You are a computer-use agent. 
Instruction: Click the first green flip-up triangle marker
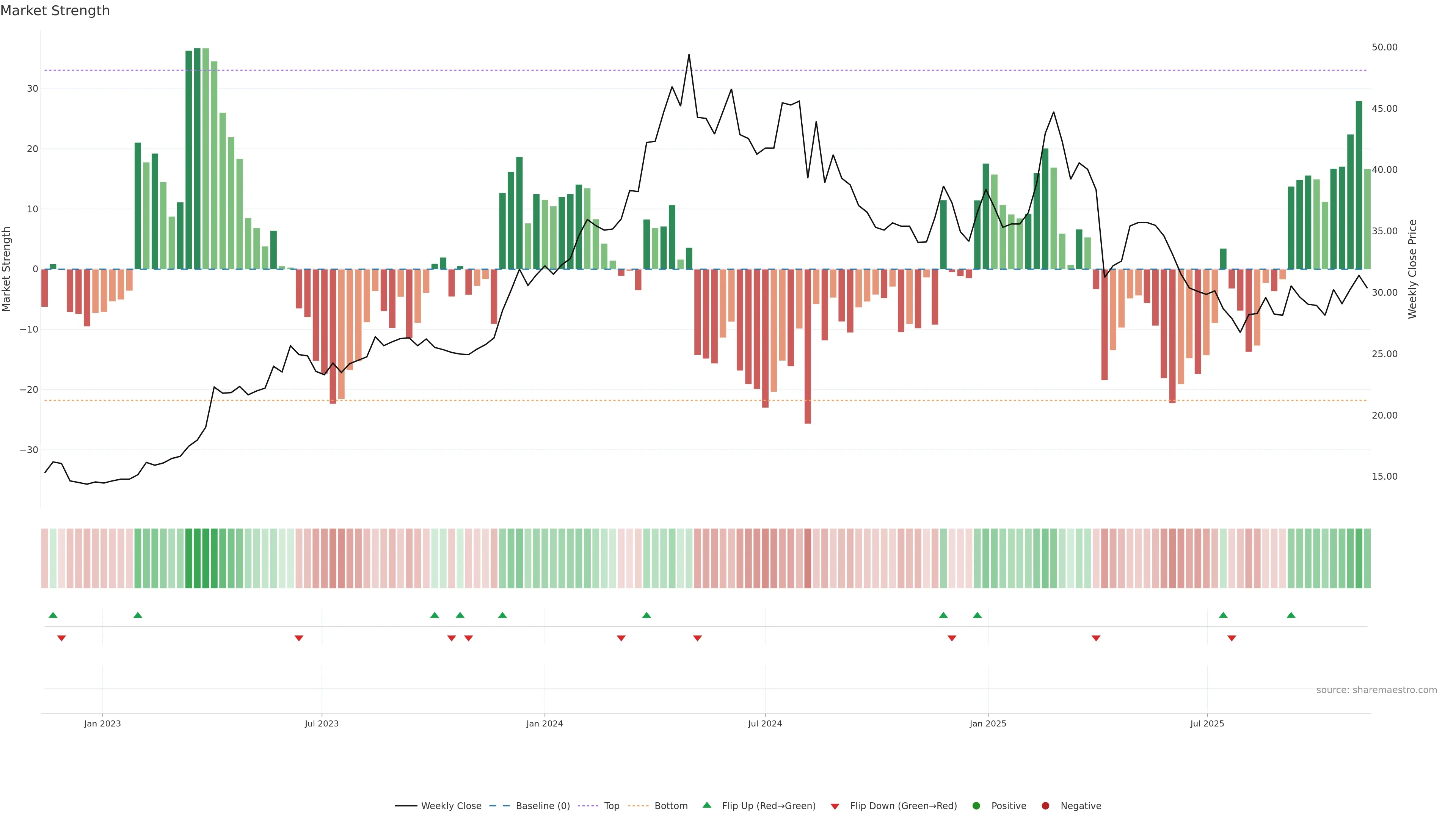53,615
